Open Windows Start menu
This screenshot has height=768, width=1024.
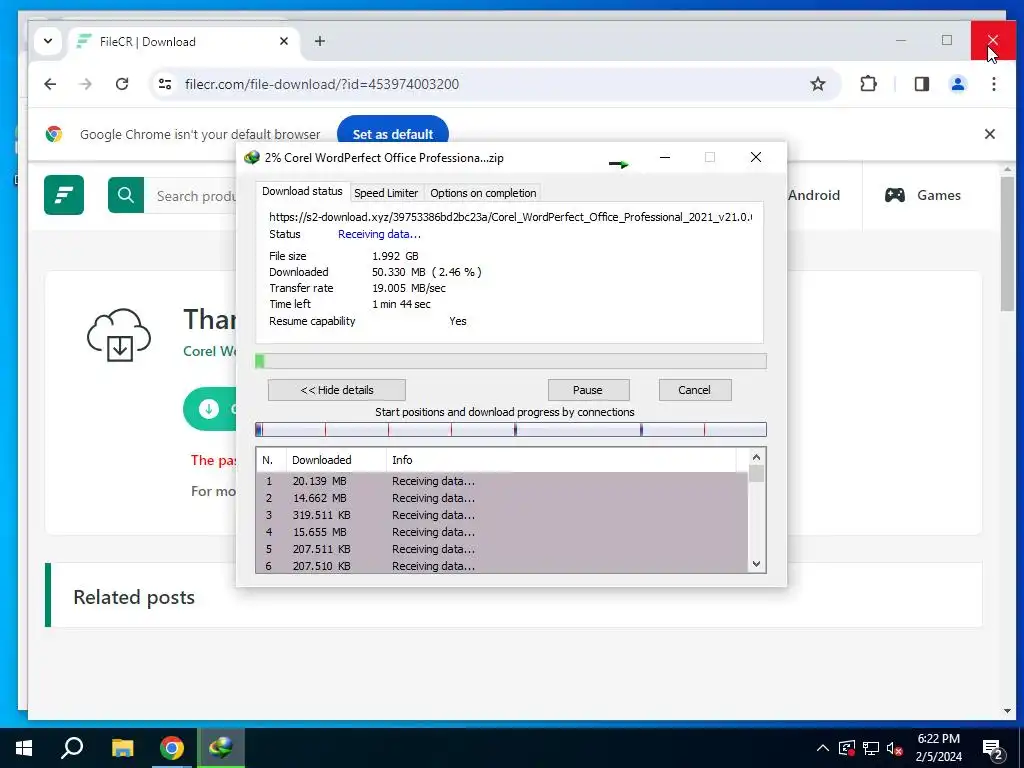[x=24, y=748]
